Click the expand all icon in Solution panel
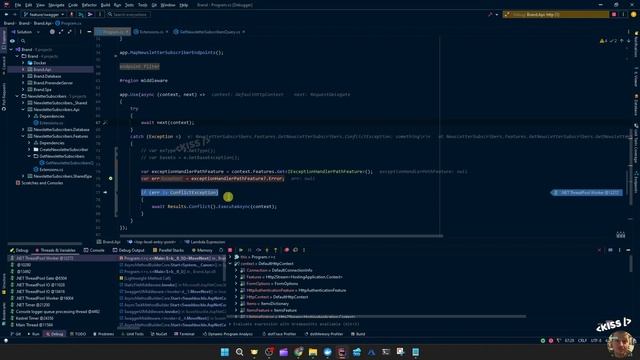 (61, 31)
